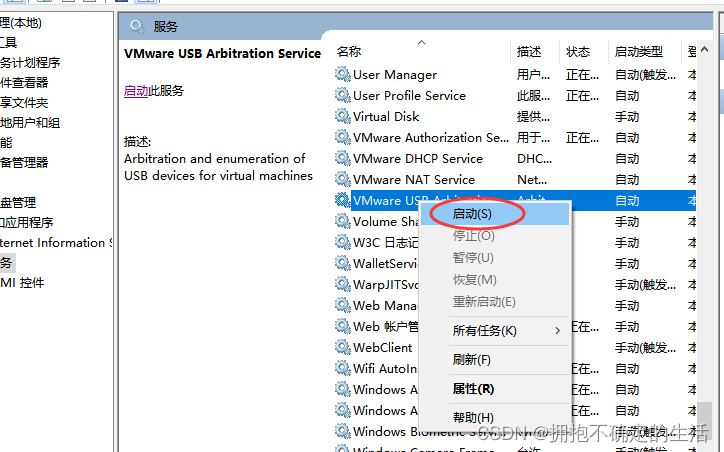
Task: Click the W3C log service gear icon
Action: 343,242
